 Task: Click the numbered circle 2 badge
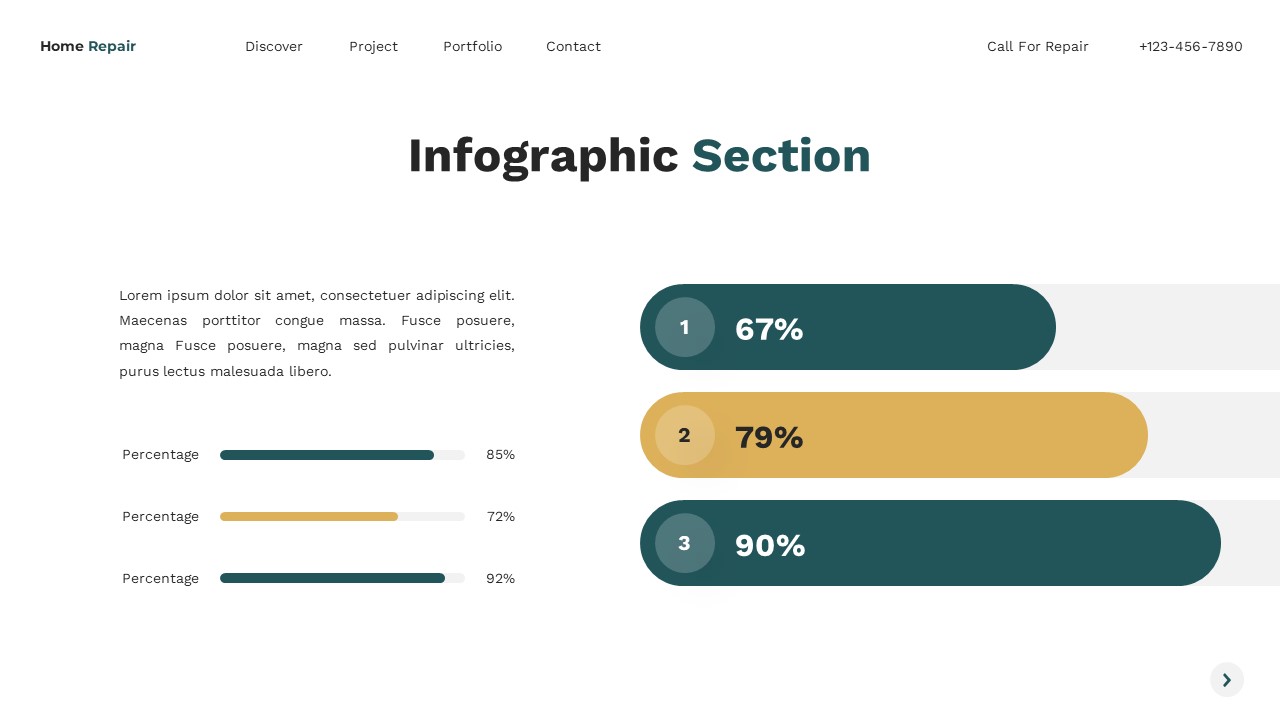click(x=684, y=435)
